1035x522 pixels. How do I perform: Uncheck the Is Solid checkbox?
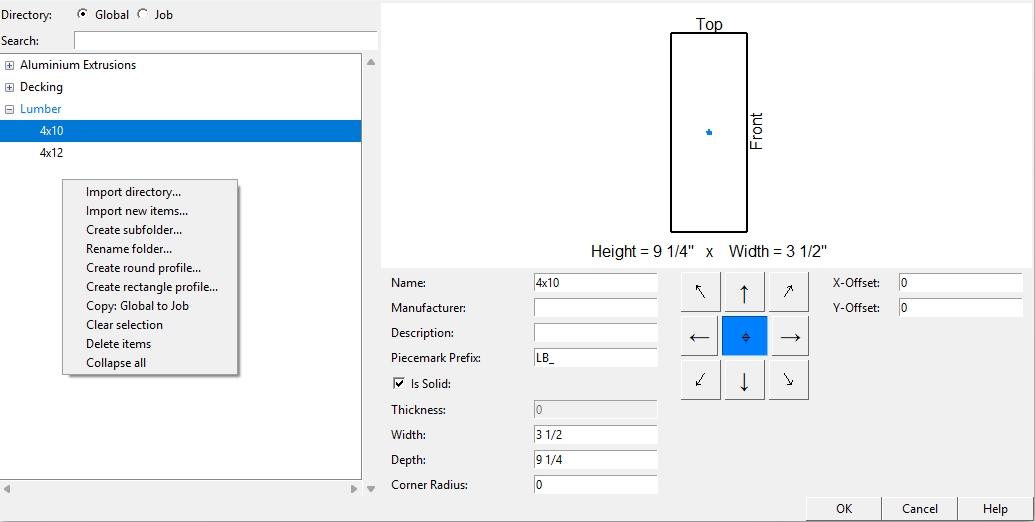[x=399, y=383]
